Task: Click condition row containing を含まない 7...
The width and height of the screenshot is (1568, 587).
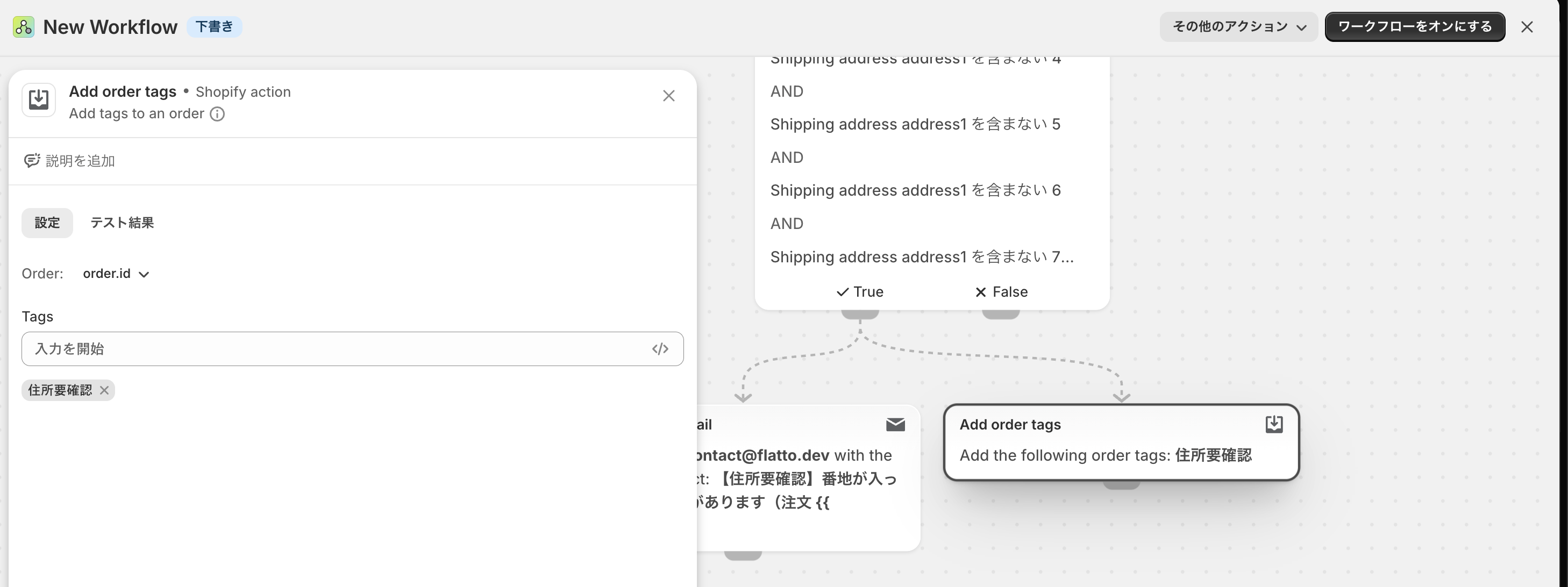Action: [922, 257]
